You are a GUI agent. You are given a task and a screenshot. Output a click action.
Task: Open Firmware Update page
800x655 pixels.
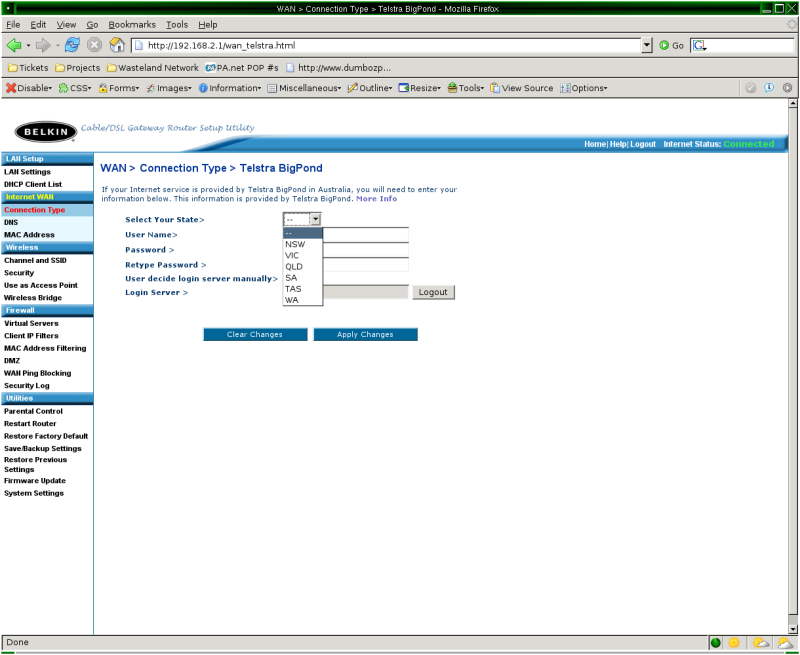[35, 481]
